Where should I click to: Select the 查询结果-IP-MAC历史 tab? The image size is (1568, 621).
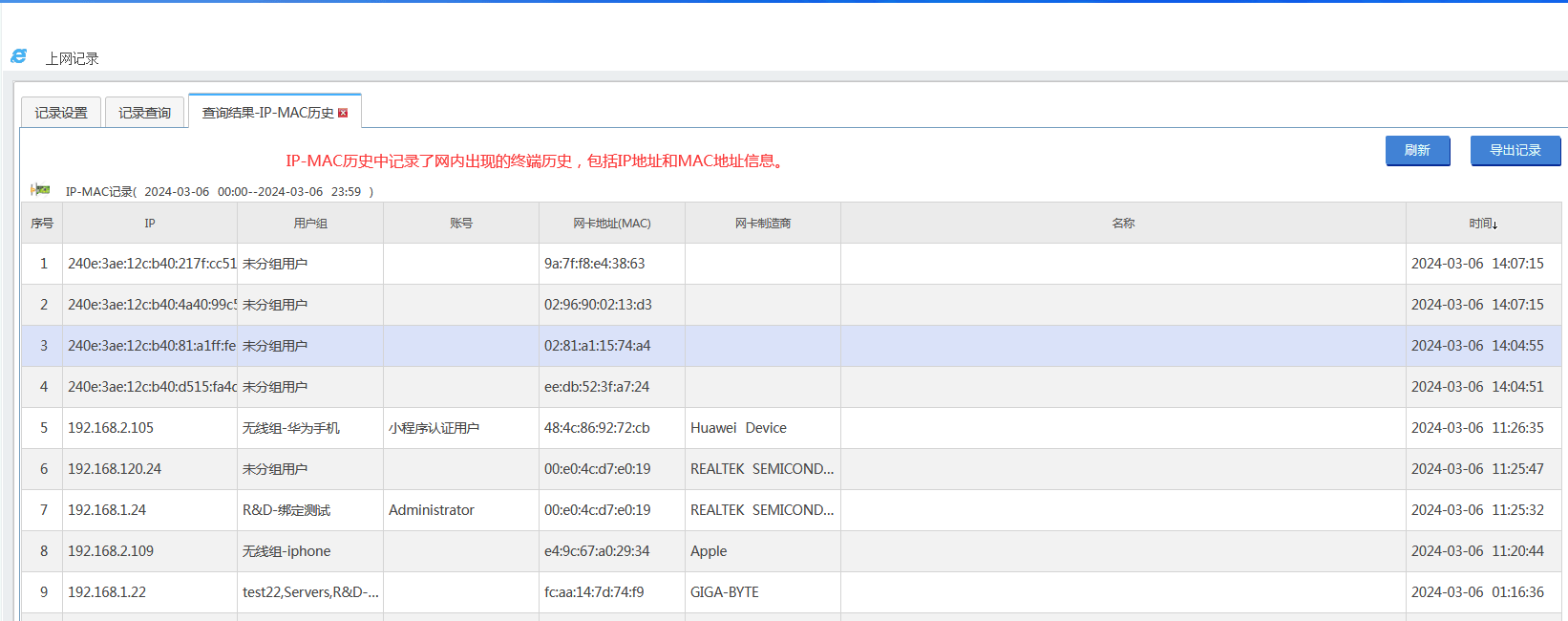[267, 113]
